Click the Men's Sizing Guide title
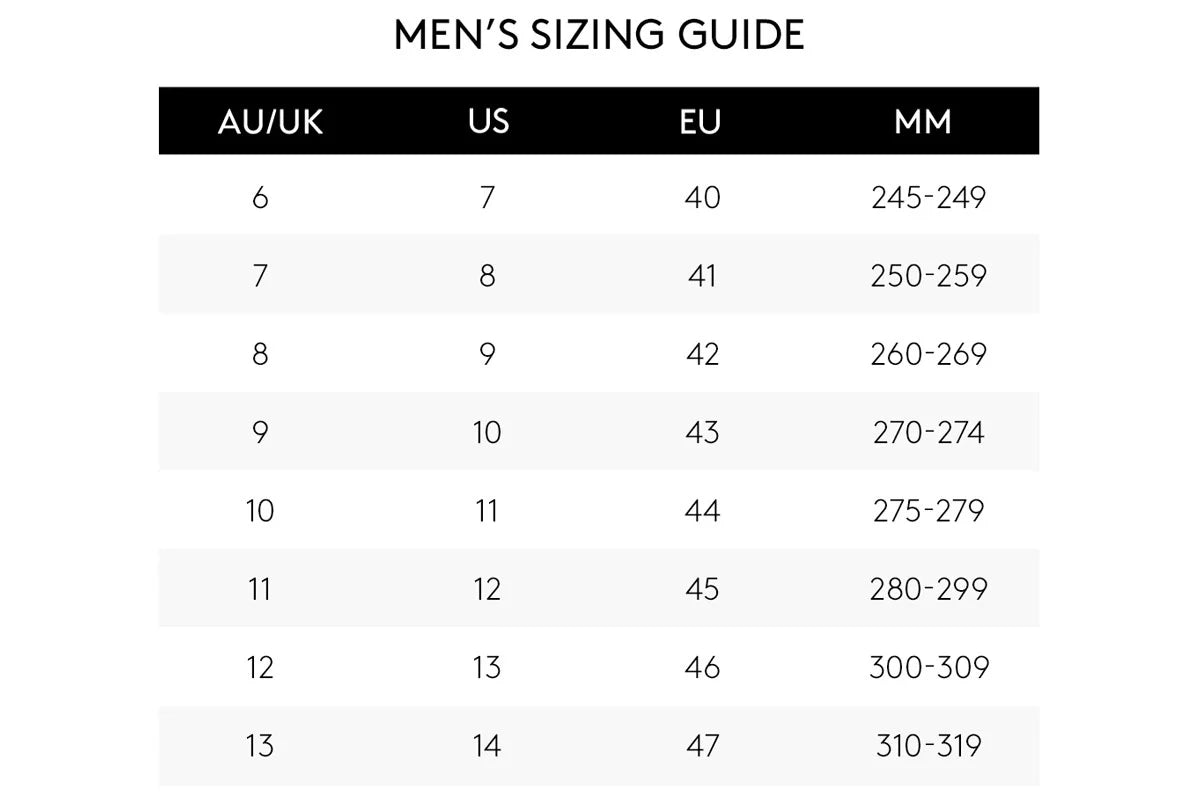This screenshot has width=1200, height=800. [599, 36]
